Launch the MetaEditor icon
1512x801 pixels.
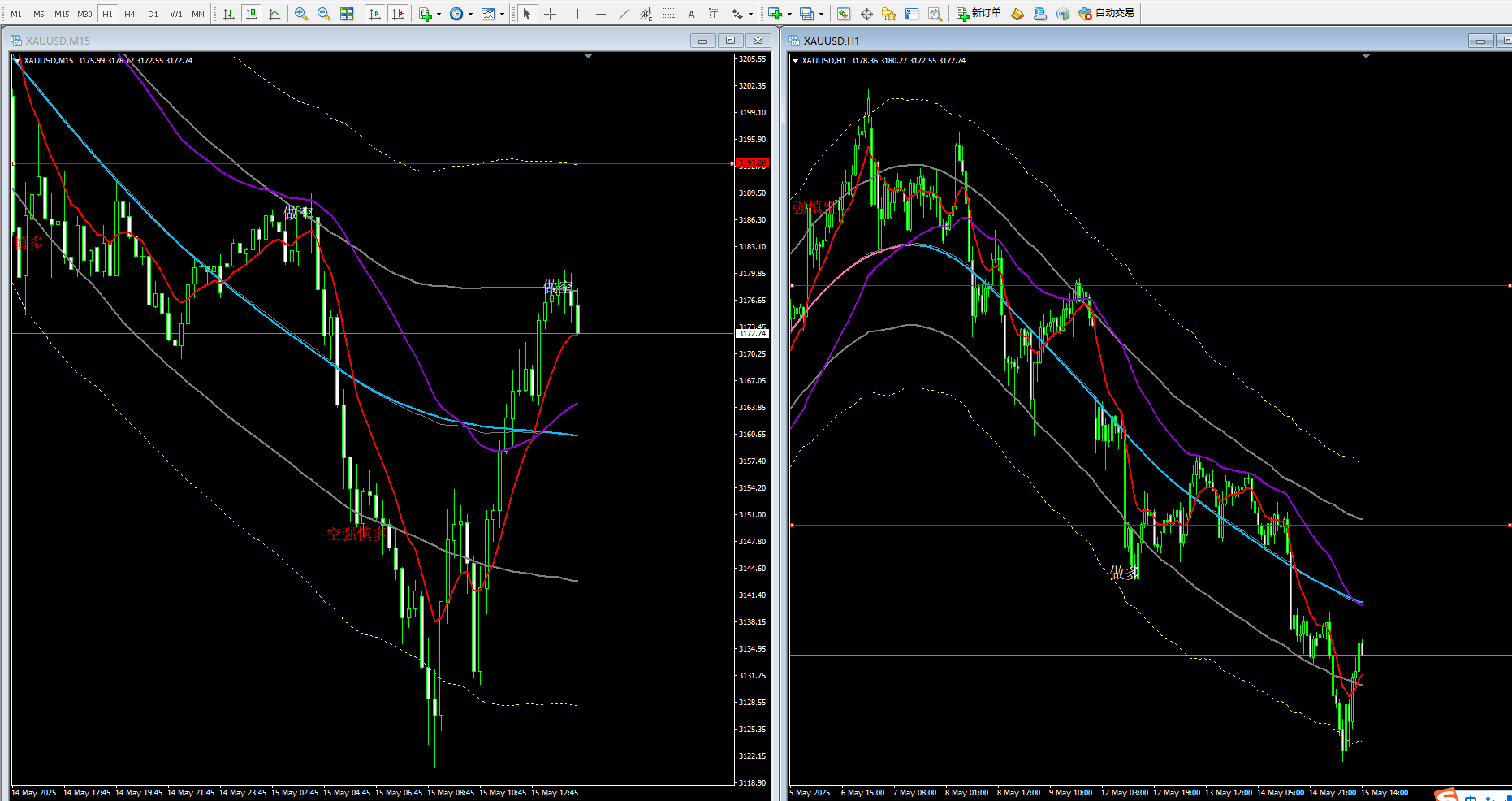pyautogui.click(x=1017, y=14)
